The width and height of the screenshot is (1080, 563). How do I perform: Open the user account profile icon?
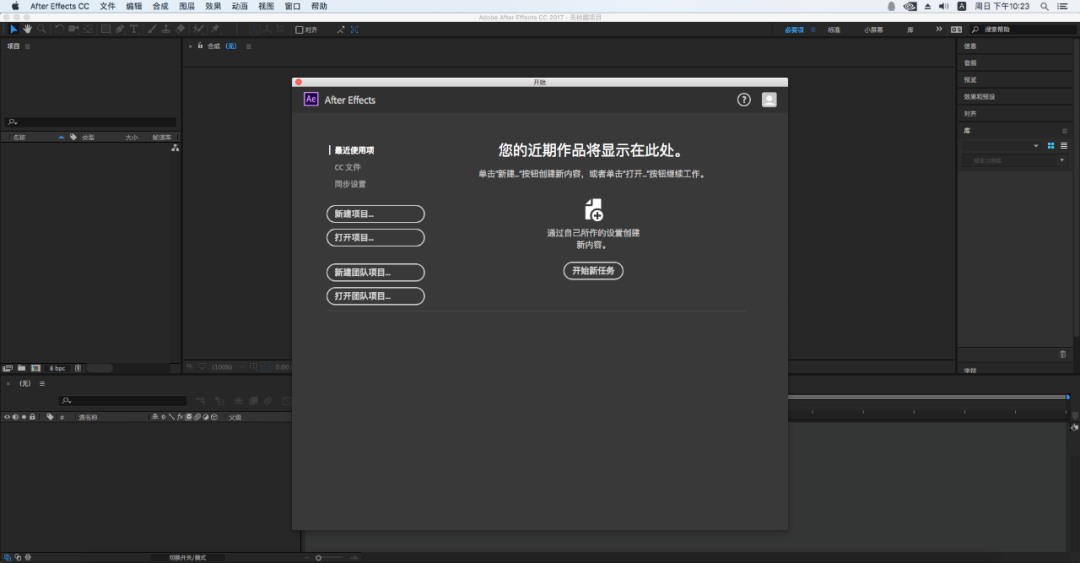pyautogui.click(x=769, y=100)
